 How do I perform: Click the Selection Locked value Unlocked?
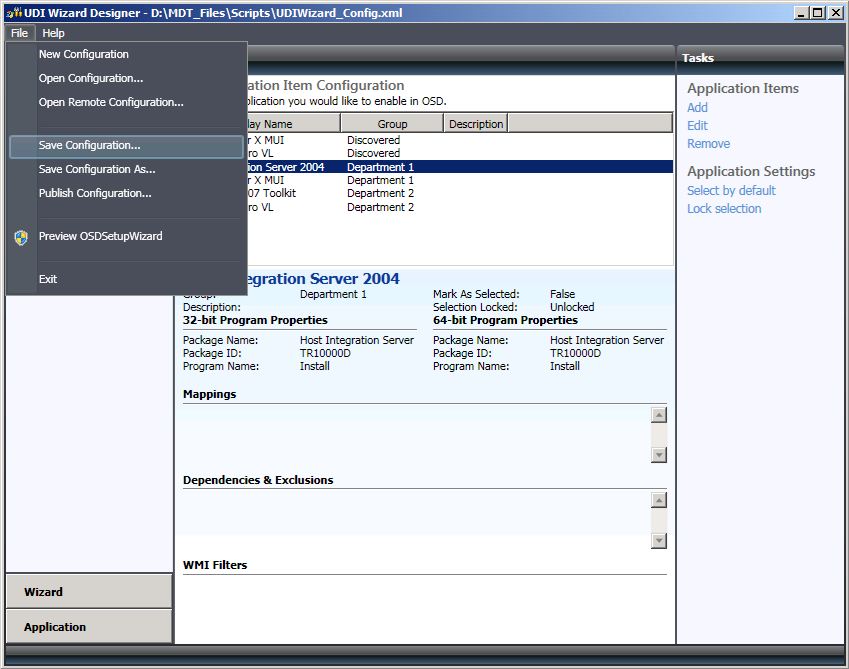tap(572, 307)
